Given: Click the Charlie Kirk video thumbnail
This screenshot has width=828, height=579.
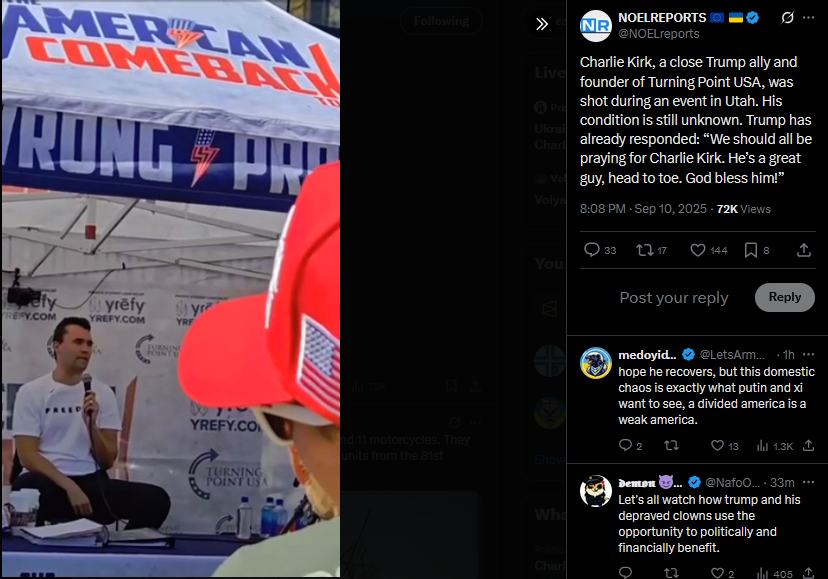Looking at the screenshot, I should [170, 288].
